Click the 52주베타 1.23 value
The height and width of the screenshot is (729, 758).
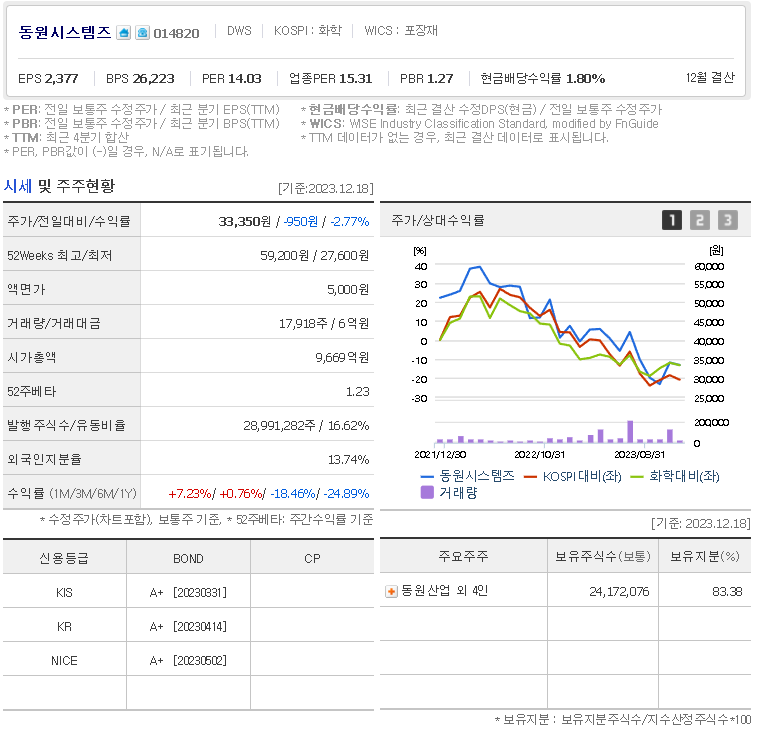[x=357, y=392]
